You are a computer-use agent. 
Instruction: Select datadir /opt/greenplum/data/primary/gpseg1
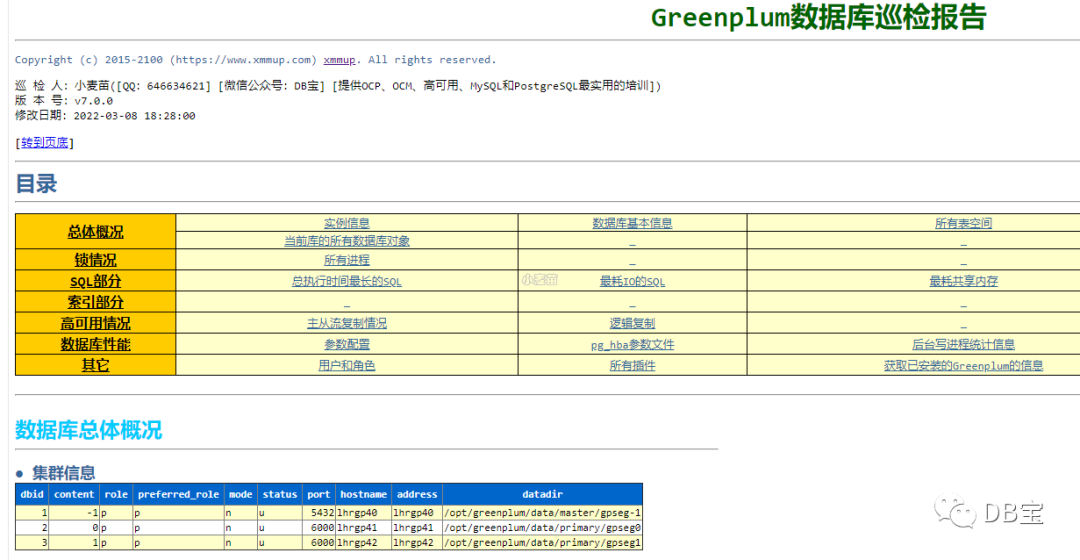pos(543,543)
